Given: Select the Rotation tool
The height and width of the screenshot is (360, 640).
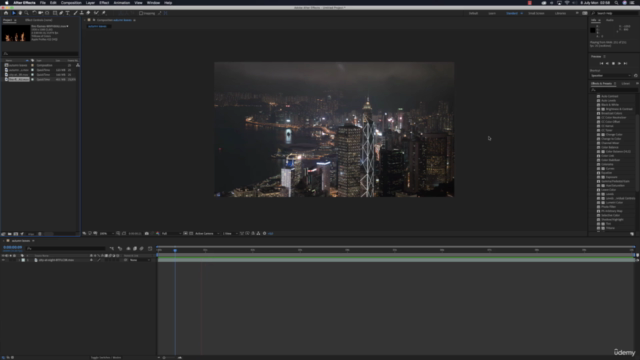Looking at the screenshot, I should pyautogui.click(x=34, y=13).
